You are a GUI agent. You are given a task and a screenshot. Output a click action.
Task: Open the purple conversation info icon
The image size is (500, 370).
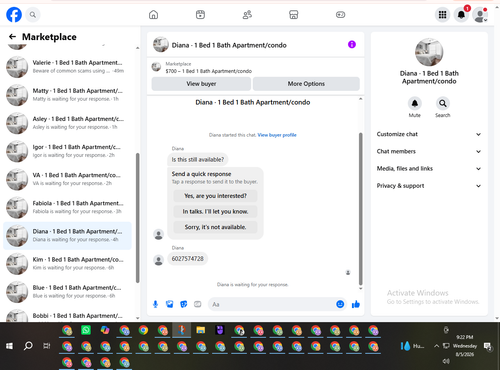click(x=352, y=44)
